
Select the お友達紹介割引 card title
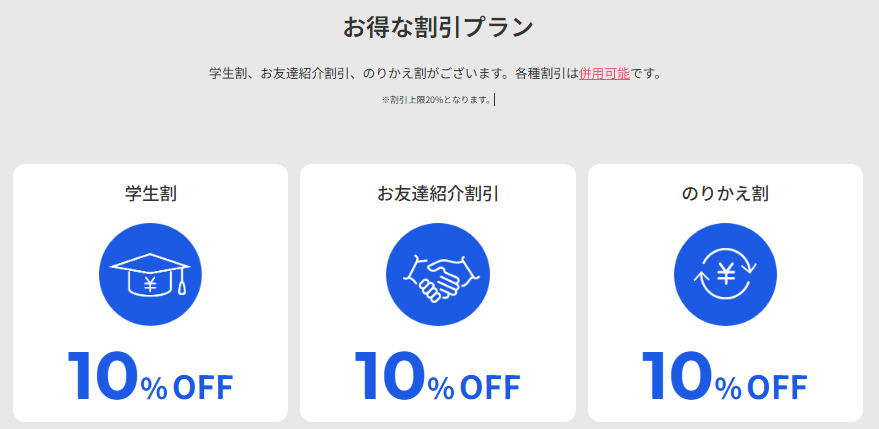pos(437,192)
